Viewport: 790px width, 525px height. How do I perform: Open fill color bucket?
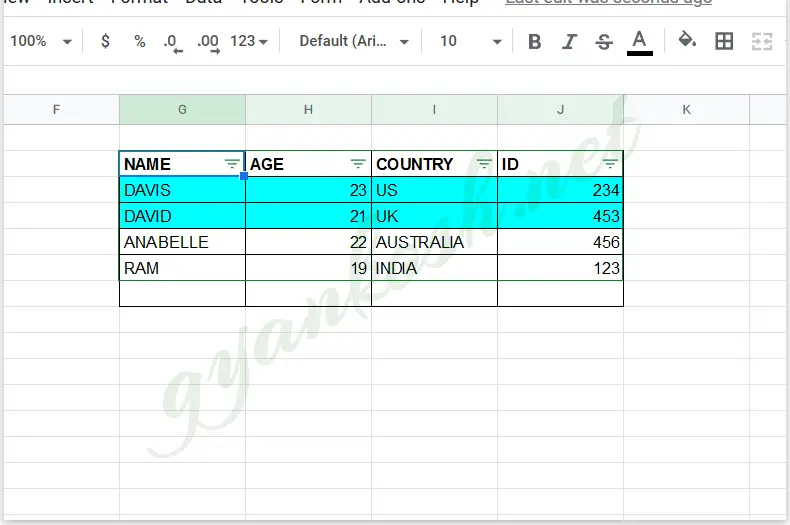pyautogui.click(x=687, y=39)
